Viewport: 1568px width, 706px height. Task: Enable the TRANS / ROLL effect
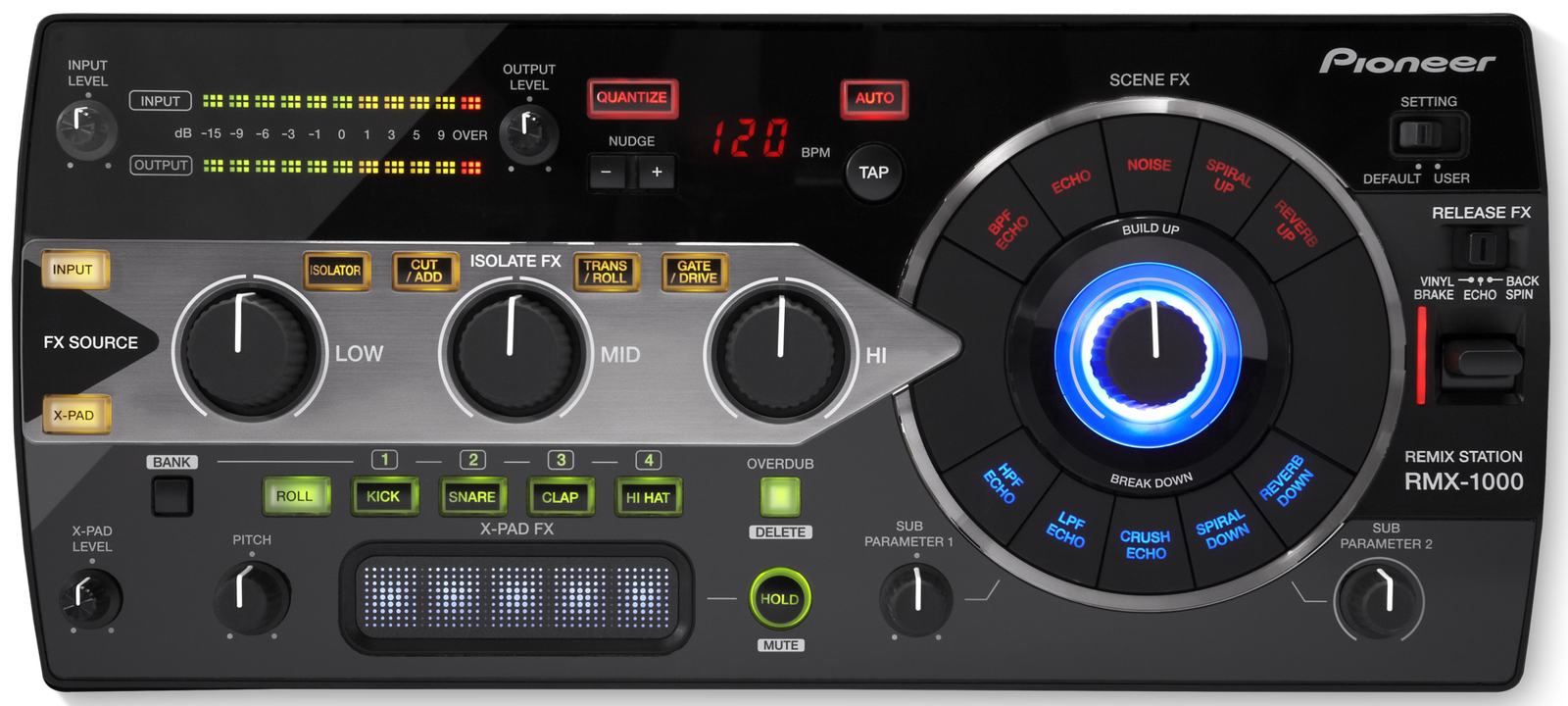tap(607, 272)
